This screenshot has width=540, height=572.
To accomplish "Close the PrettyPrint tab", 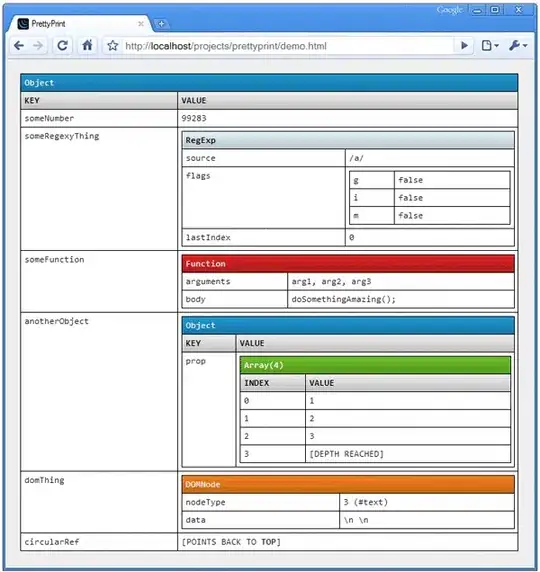I will pyautogui.click(x=140, y=24).
